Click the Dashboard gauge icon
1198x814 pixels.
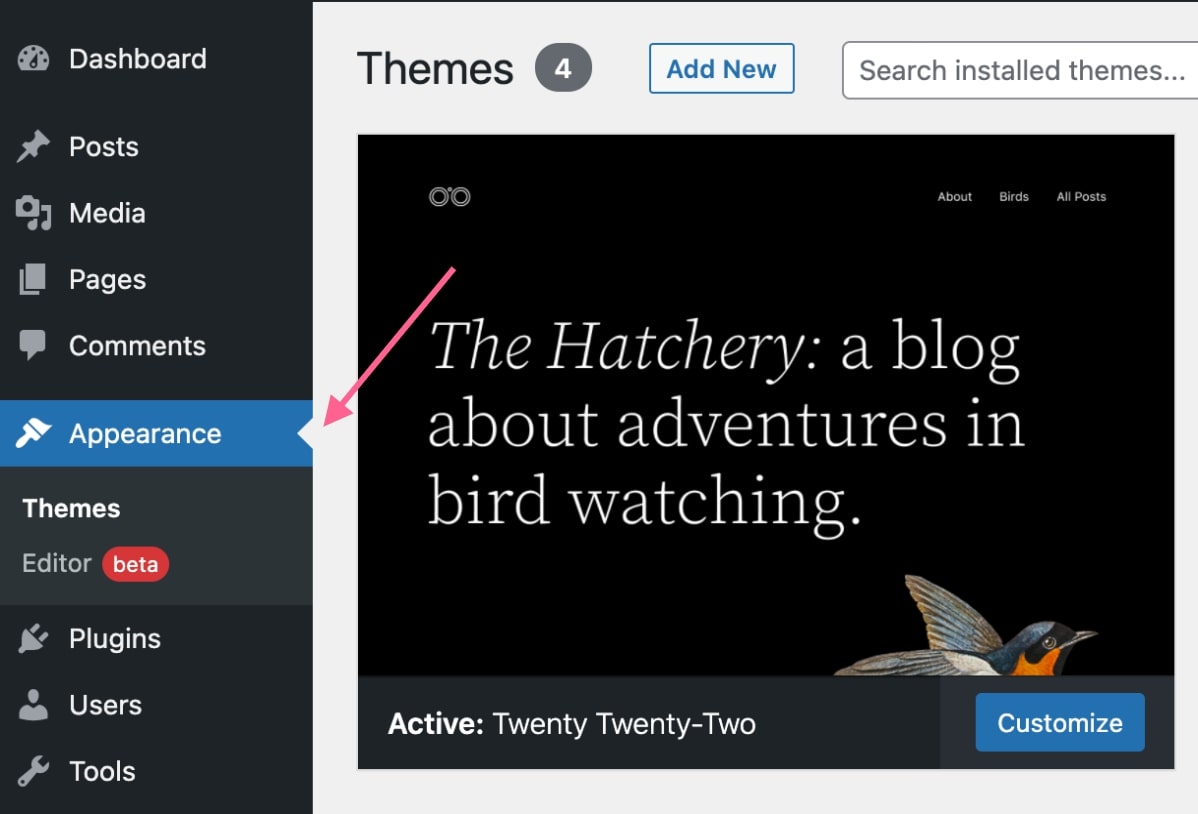33,59
